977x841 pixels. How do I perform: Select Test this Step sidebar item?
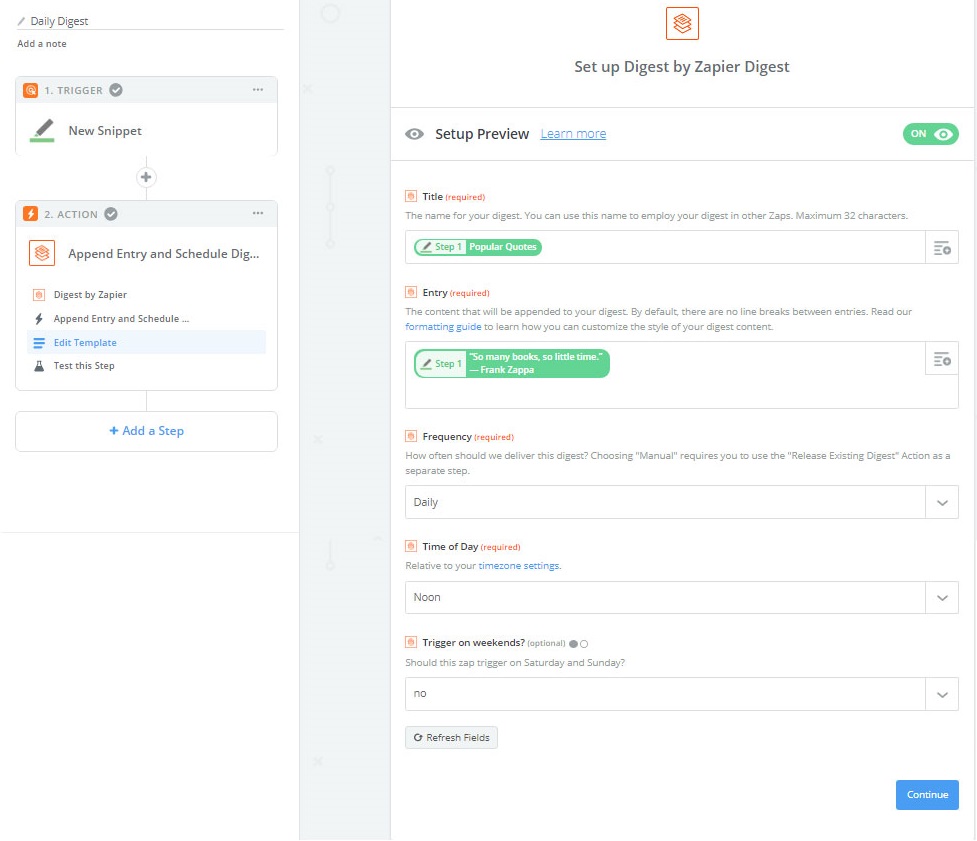click(x=146, y=366)
